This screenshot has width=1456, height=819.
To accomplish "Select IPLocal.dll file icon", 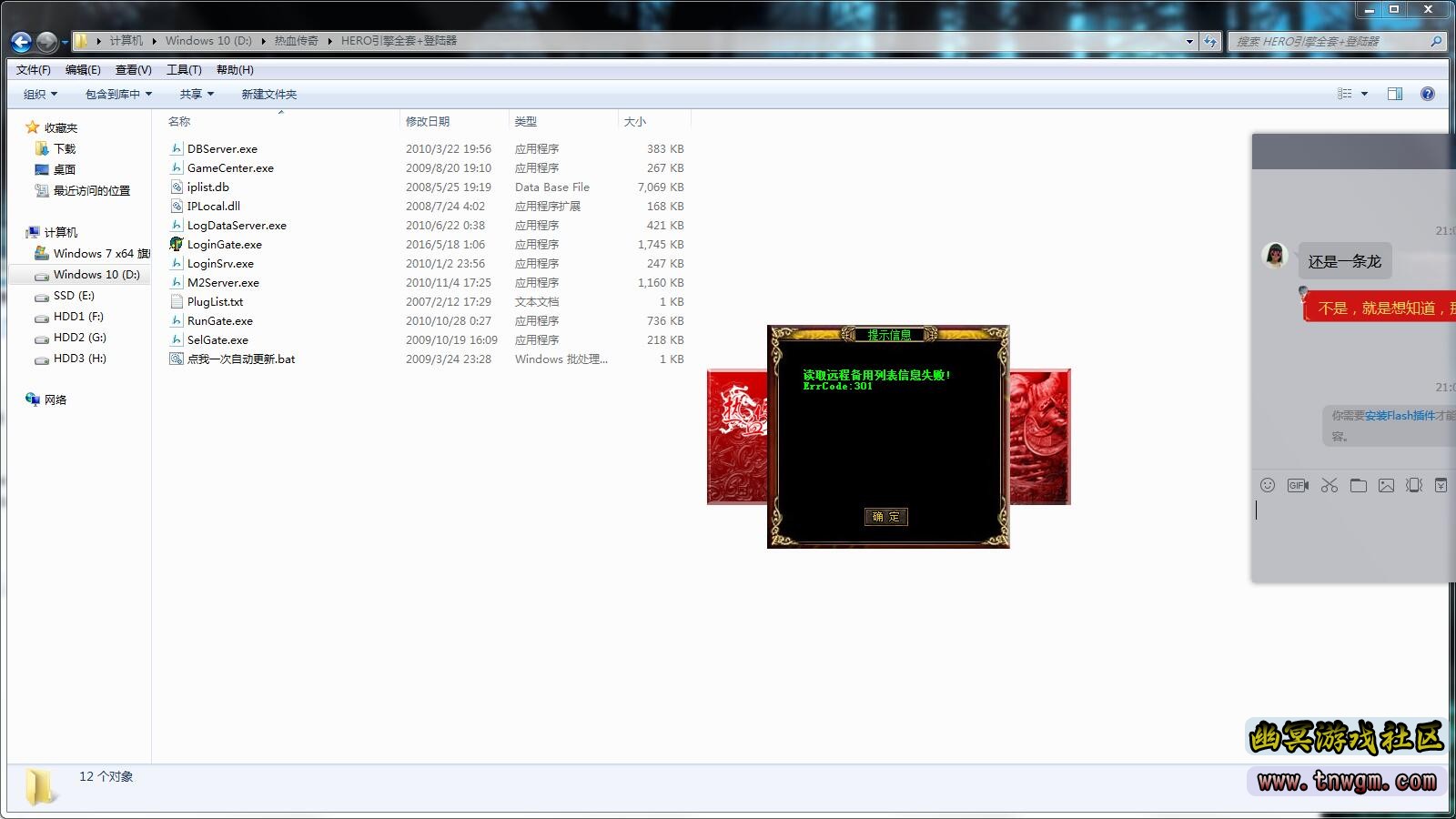I will [177, 206].
